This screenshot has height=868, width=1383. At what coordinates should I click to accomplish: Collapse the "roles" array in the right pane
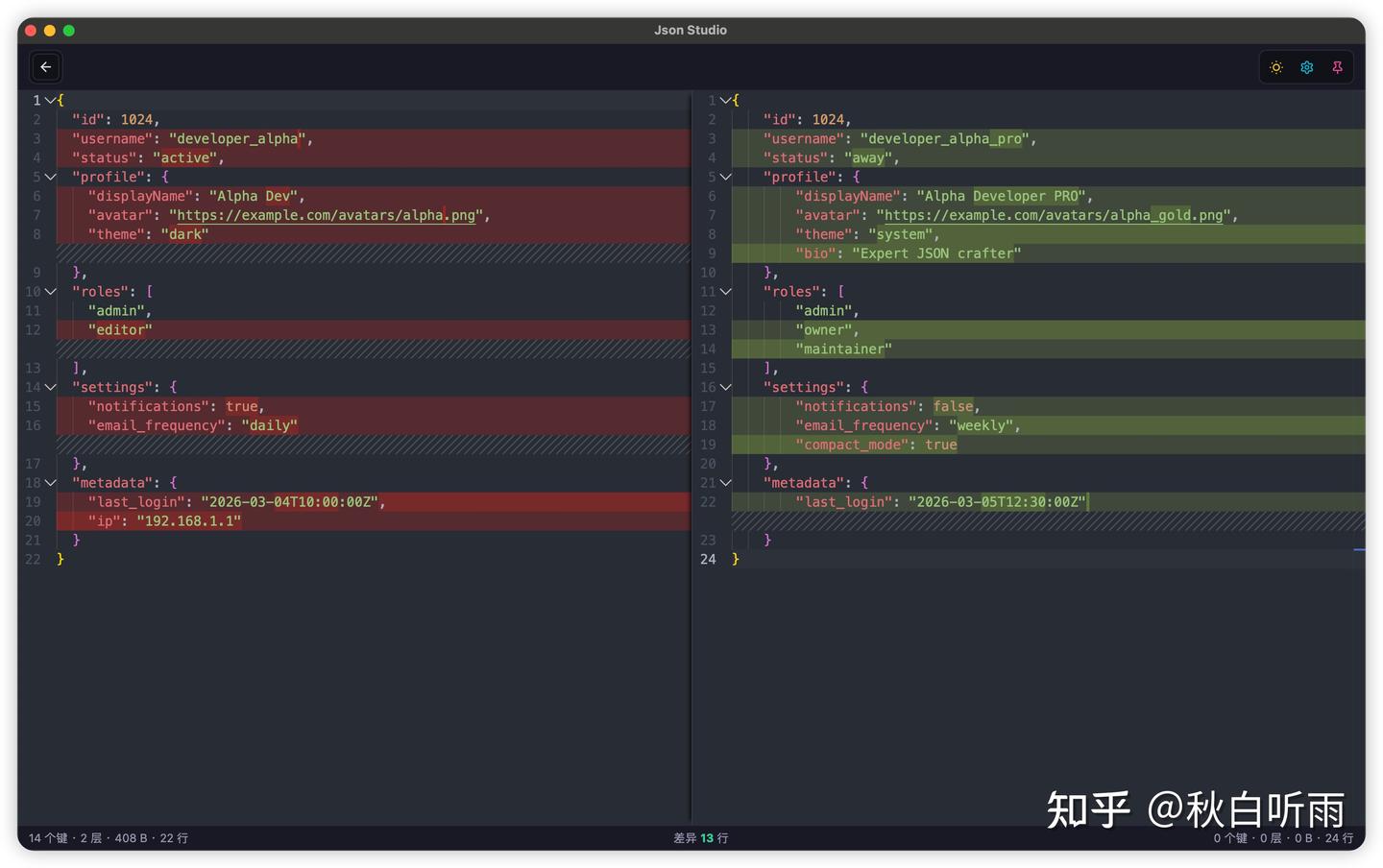(725, 292)
